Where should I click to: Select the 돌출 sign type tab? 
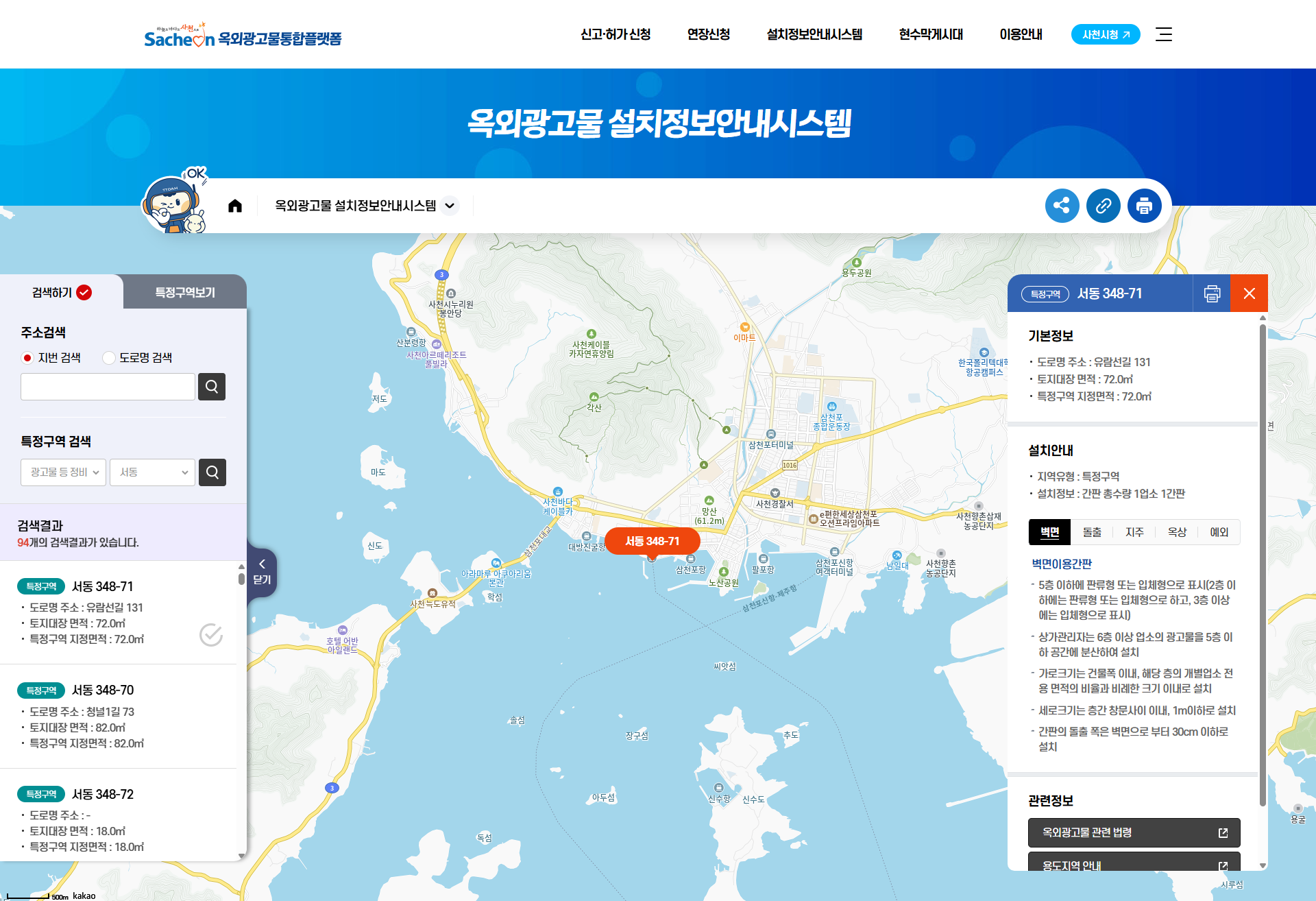pyautogui.click(x=1093, y=531)
